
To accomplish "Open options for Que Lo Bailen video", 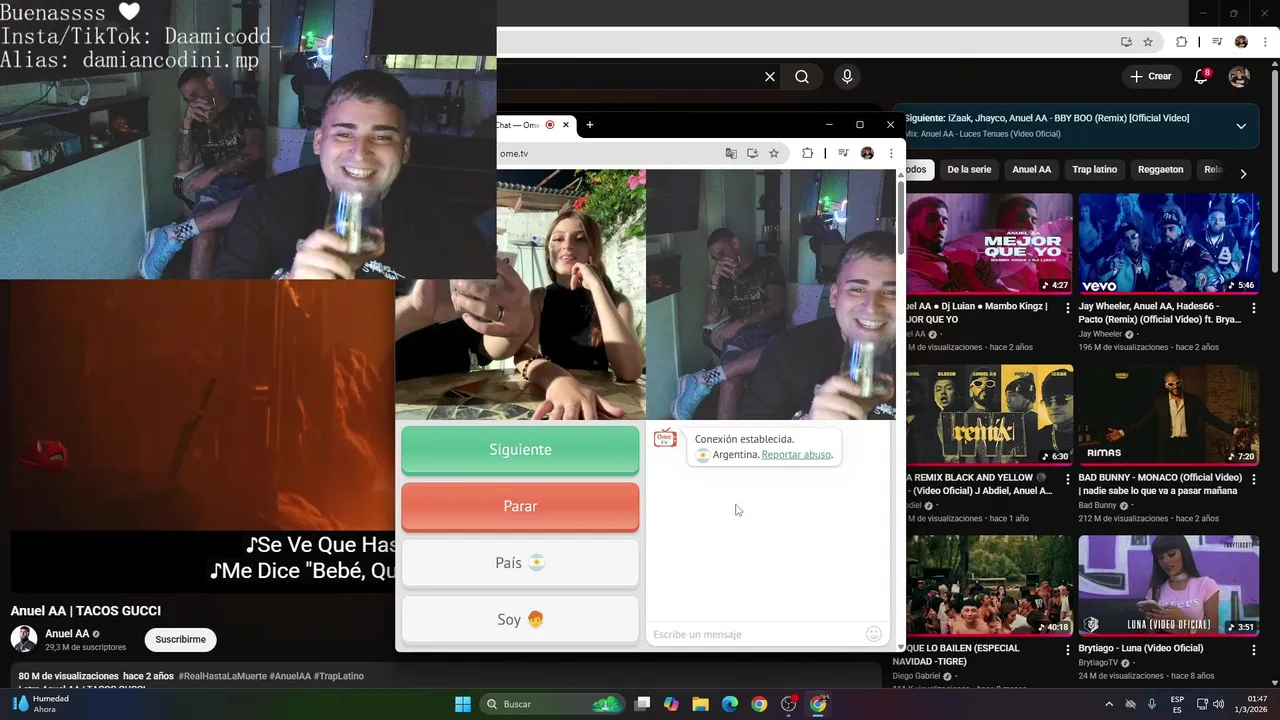I will click(1067, 650).
